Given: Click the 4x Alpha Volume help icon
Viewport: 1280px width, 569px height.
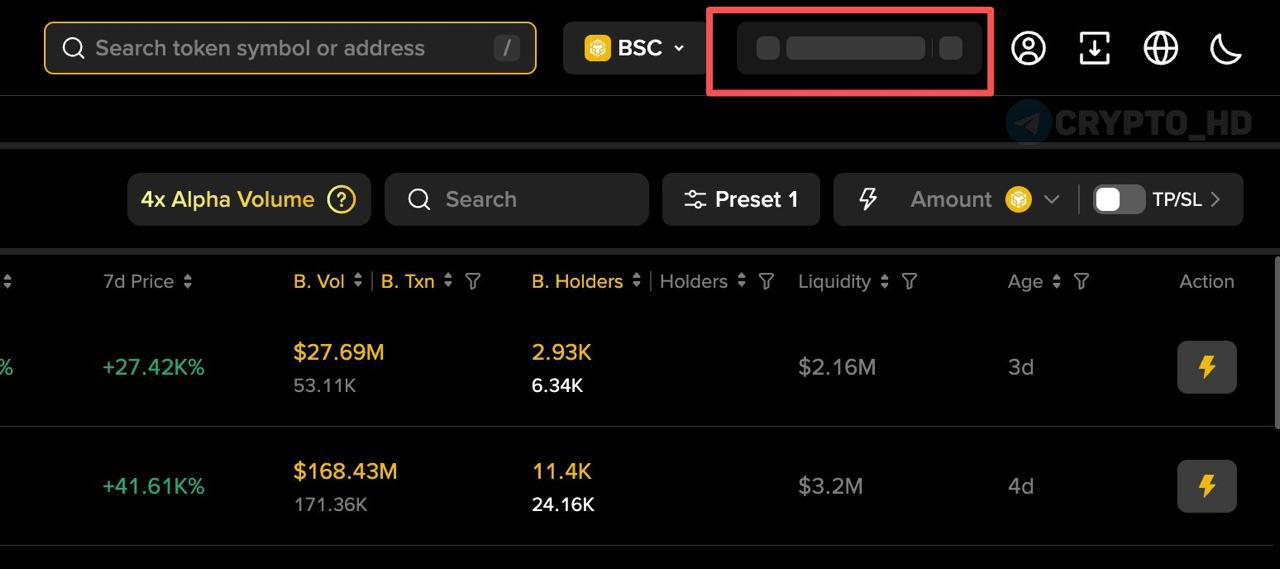Looking at the screenshot, I should (341, 199).
